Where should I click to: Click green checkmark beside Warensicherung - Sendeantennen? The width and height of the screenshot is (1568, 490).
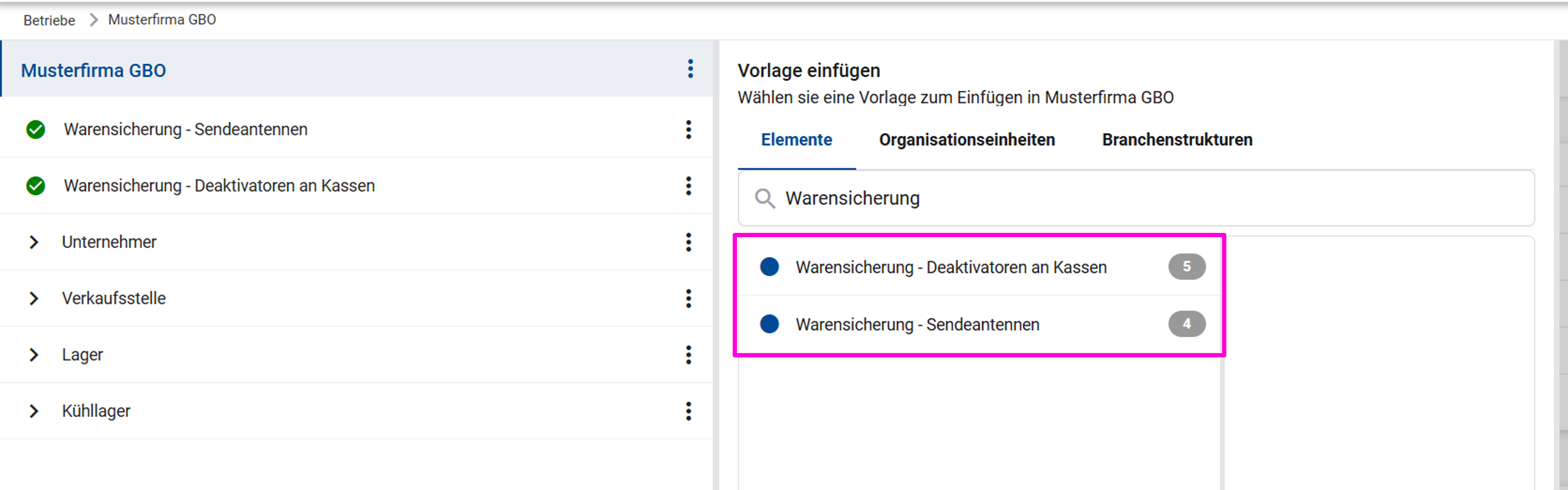coord(36,130)
